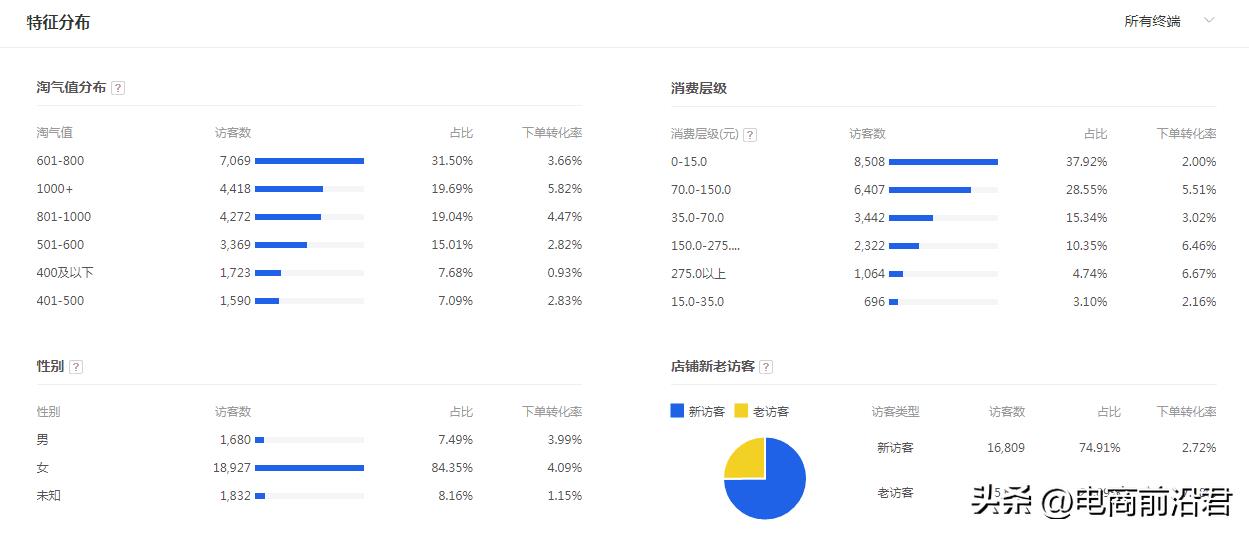Image resolution: width=1249 pixels, height=533 pixels.
Task: Select the 男 gender row label
Action: [x=42, y=440]
